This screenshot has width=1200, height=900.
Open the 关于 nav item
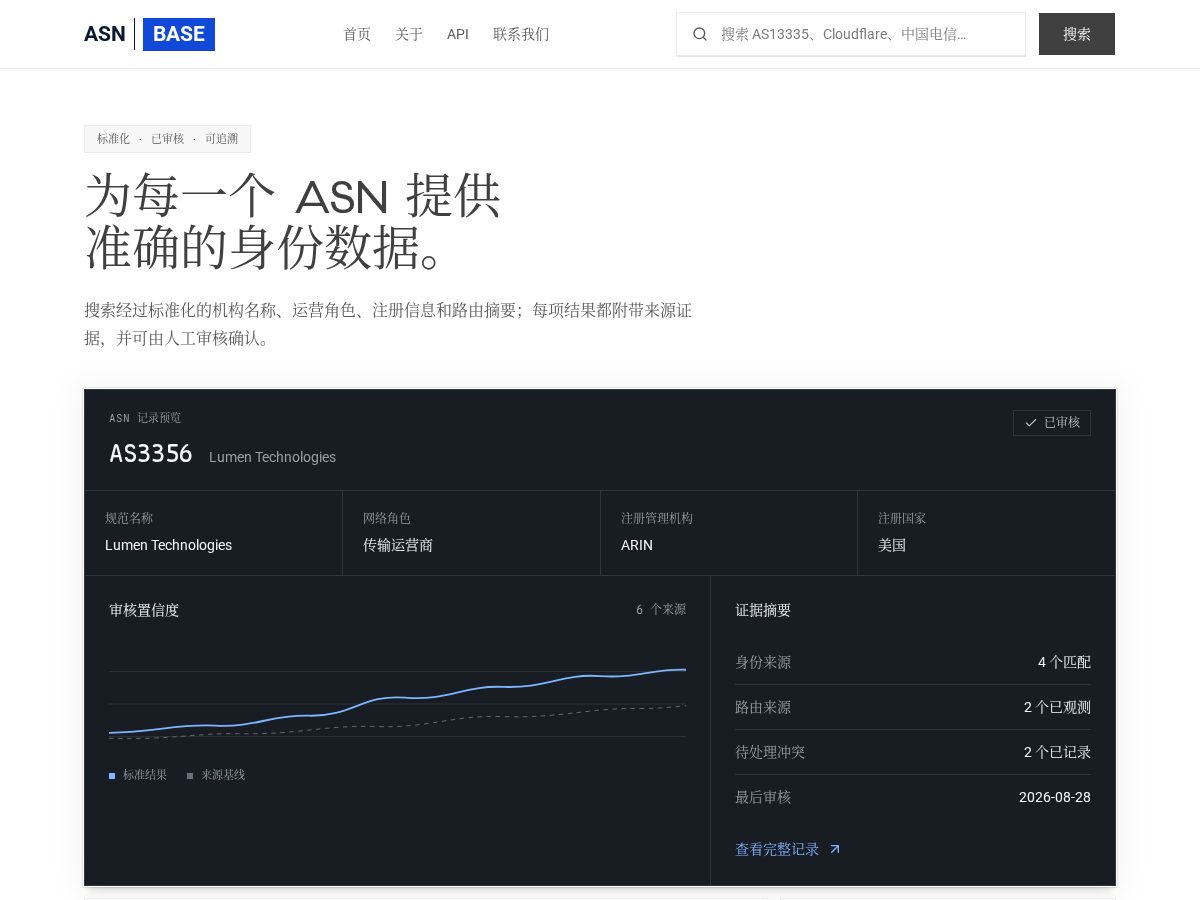click(409, 34)
